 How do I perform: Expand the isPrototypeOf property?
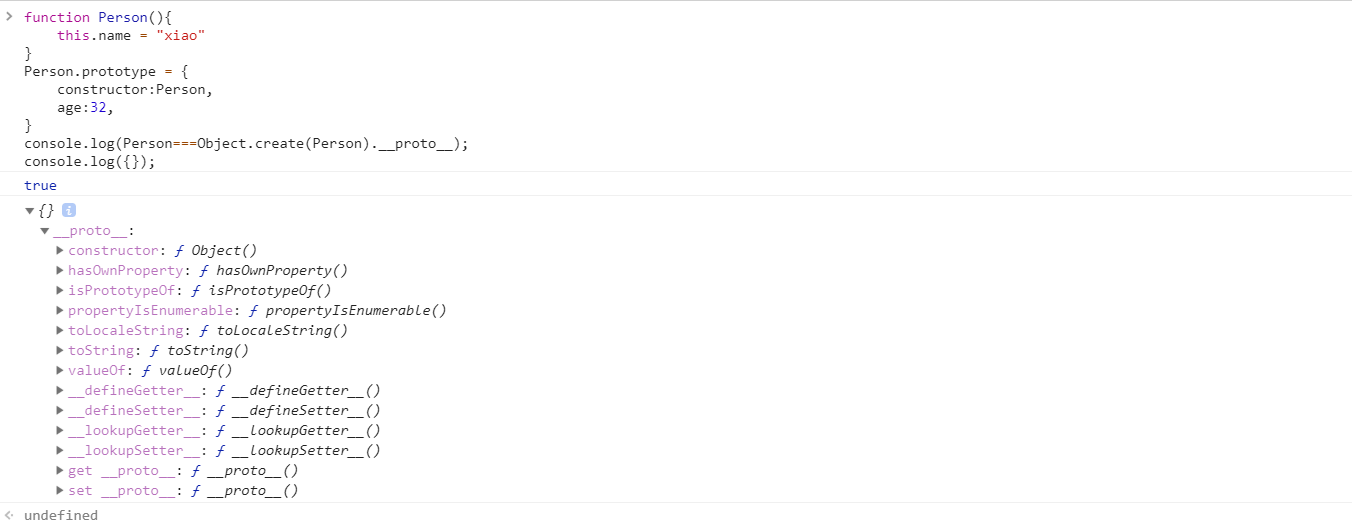[x=60, y=291]
